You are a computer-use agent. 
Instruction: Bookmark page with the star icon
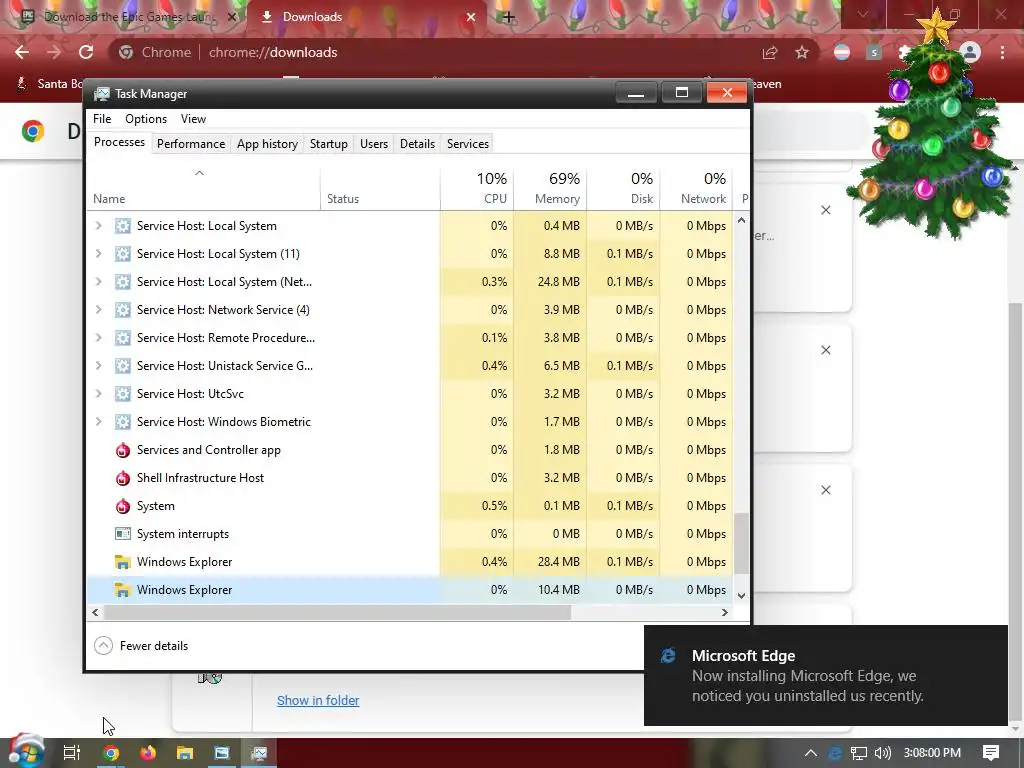point(802,53)
